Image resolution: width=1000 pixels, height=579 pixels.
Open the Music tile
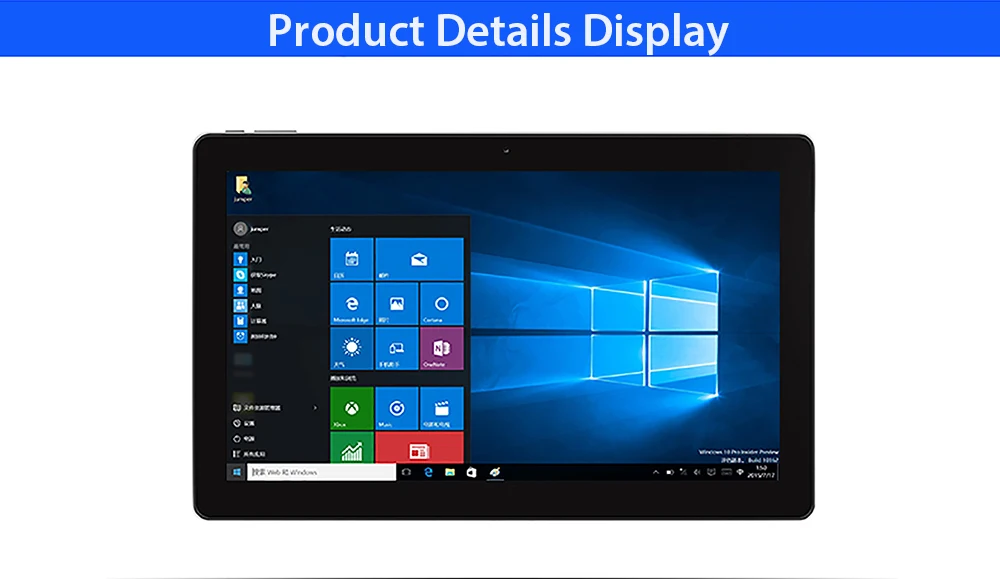click(x=397, y=408)
